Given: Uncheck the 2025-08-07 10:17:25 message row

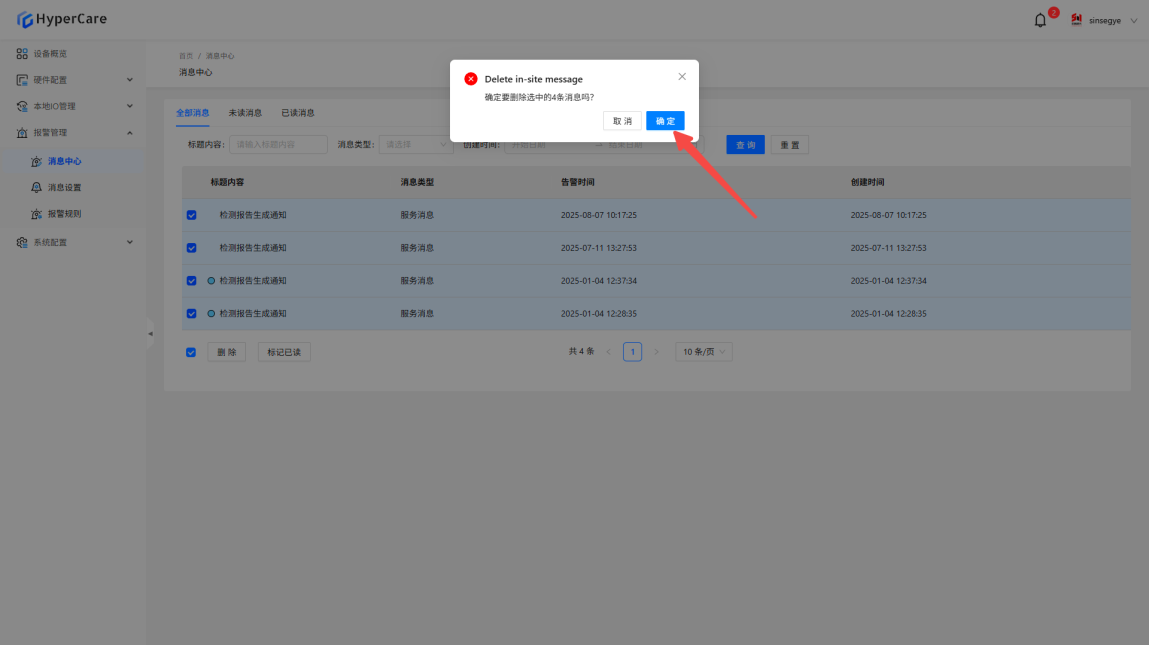Looking at the screenshot, I should point(192,215).
